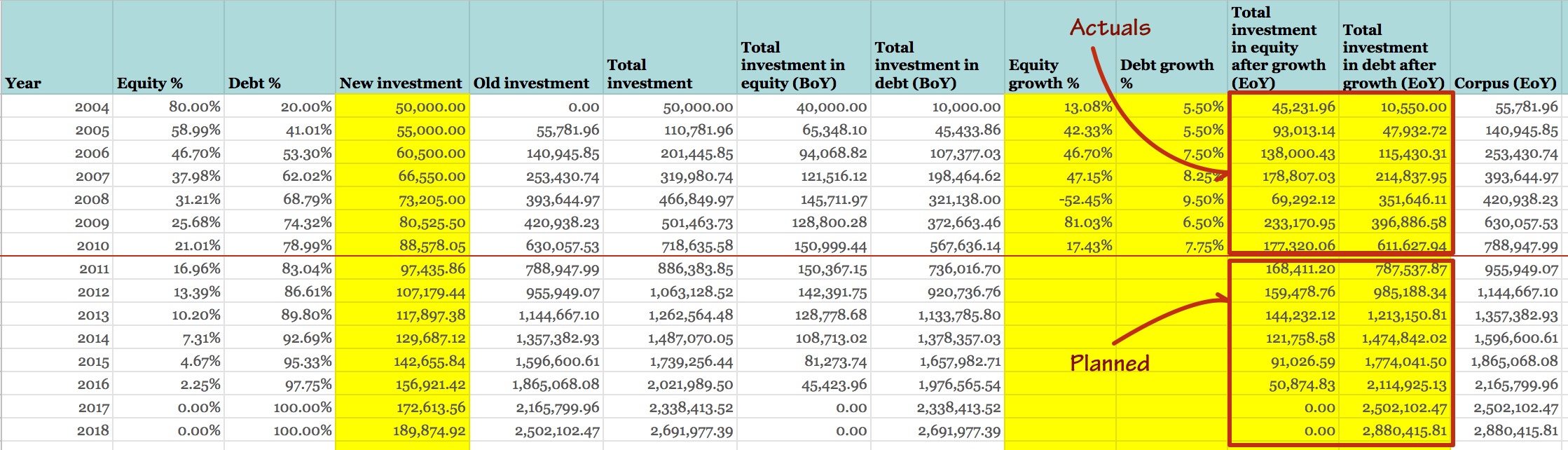The image size is (1568, 450).
Task: Click year cell 2004
Action: coord(57,107)
